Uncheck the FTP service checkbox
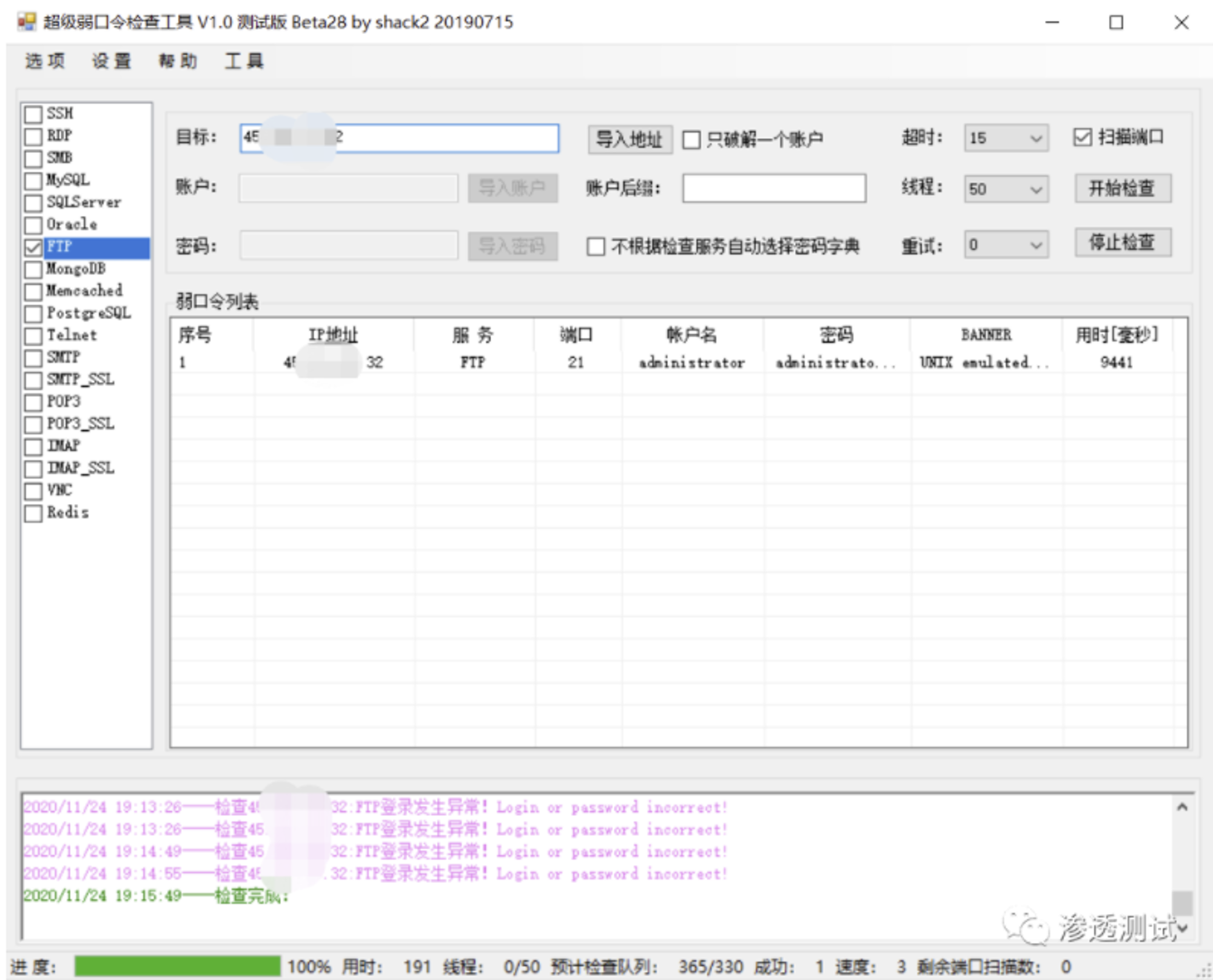The width and height of the screenshot is (1213, 980). pyautogui.click(x=33, y=247)
